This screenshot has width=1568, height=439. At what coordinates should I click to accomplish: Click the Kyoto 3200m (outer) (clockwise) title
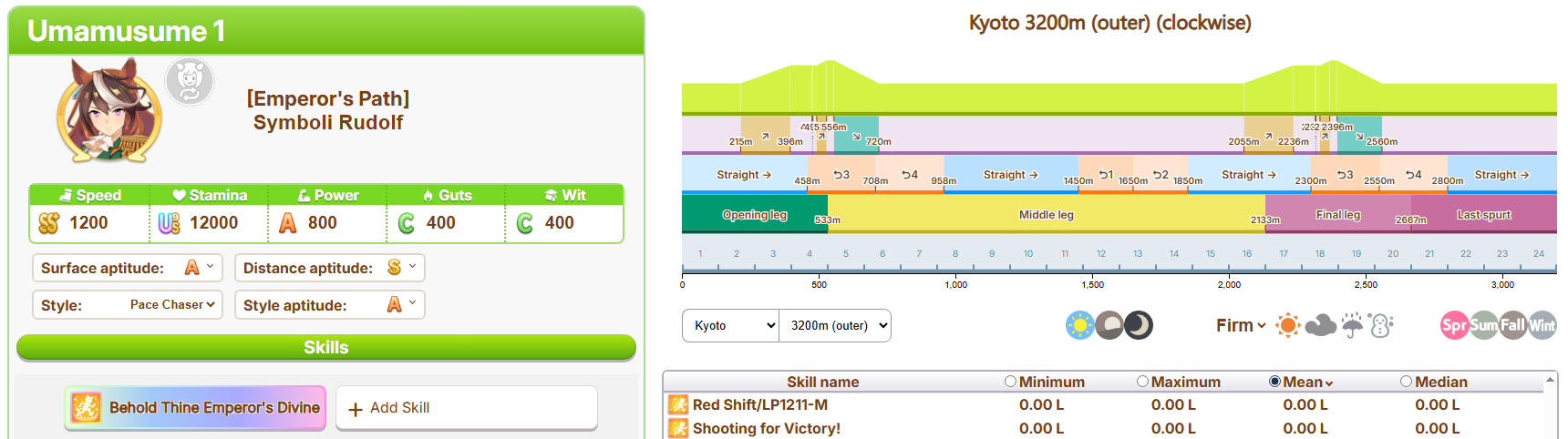pyautogui.click(x=1109, y=23)
